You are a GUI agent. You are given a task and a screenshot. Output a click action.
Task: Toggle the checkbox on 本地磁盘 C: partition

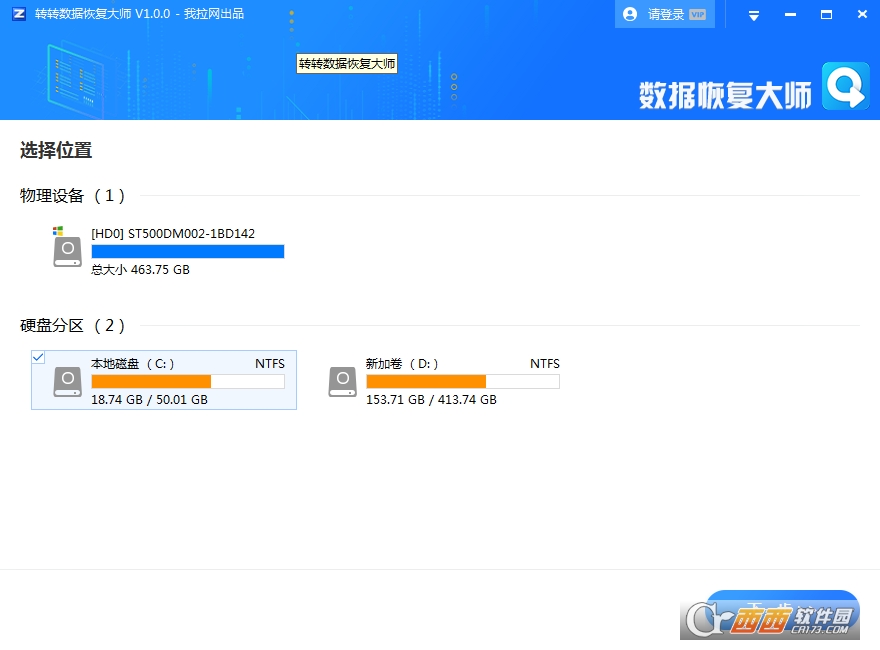coord(38,357)
